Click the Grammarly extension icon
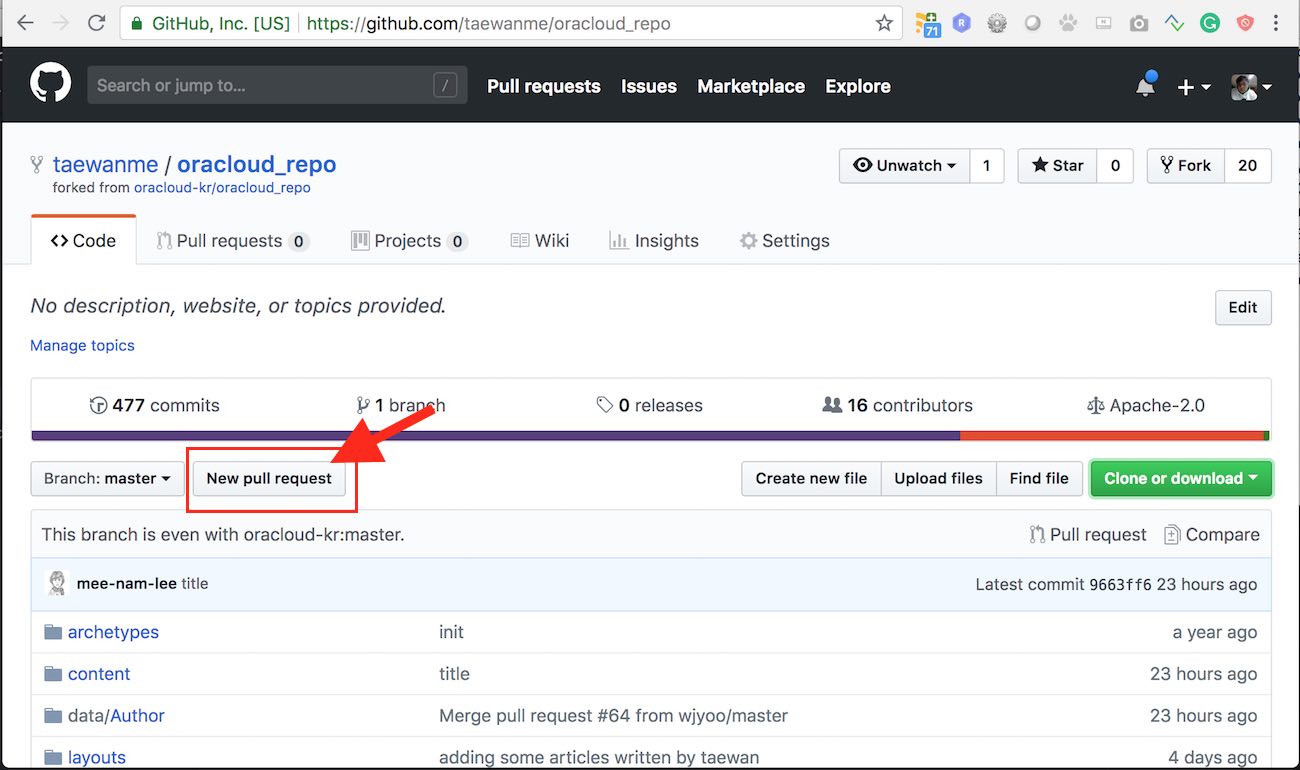The image size is (1300, 770). pos(1210,24)
